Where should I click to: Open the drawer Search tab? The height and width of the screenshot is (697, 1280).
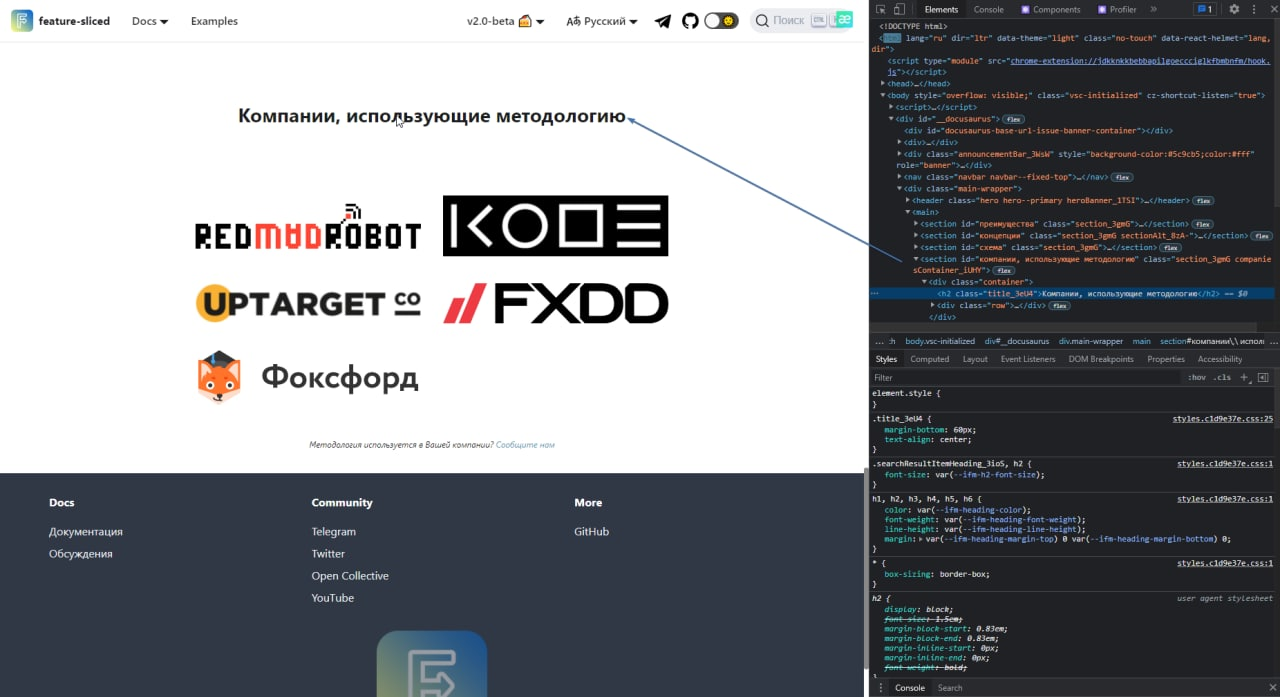pos(950,688)
